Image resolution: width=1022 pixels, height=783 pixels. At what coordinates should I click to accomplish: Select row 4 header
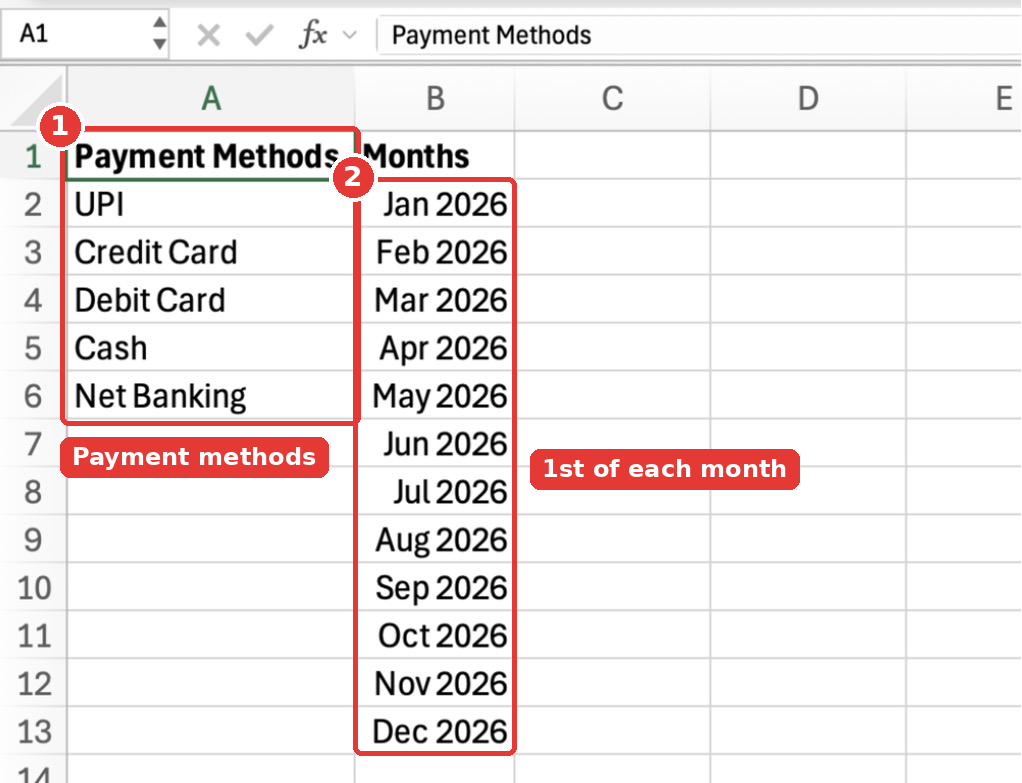(x=33, y=300)
